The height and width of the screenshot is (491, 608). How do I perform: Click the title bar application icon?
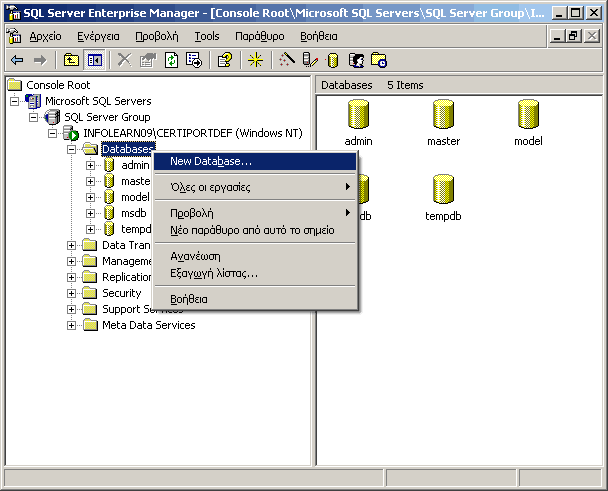click(x=14, y=13)
